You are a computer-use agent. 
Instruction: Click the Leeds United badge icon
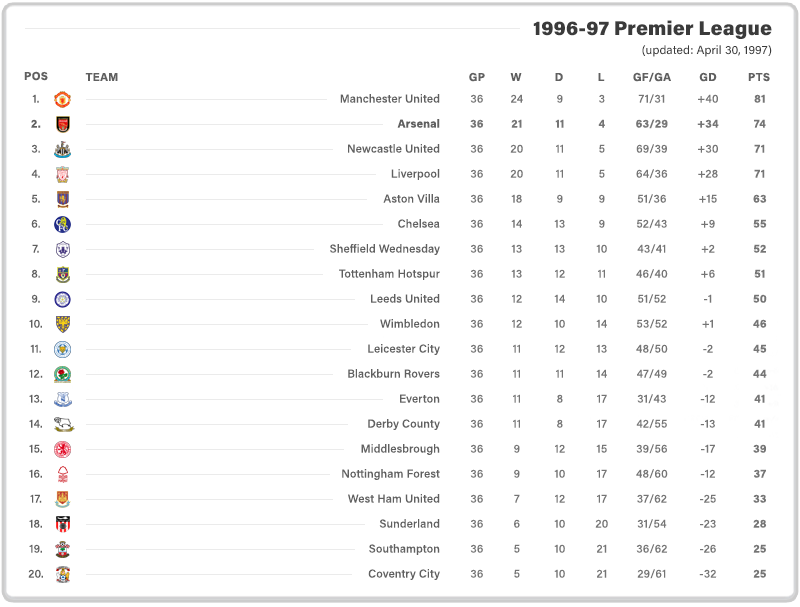pos(62,299)
